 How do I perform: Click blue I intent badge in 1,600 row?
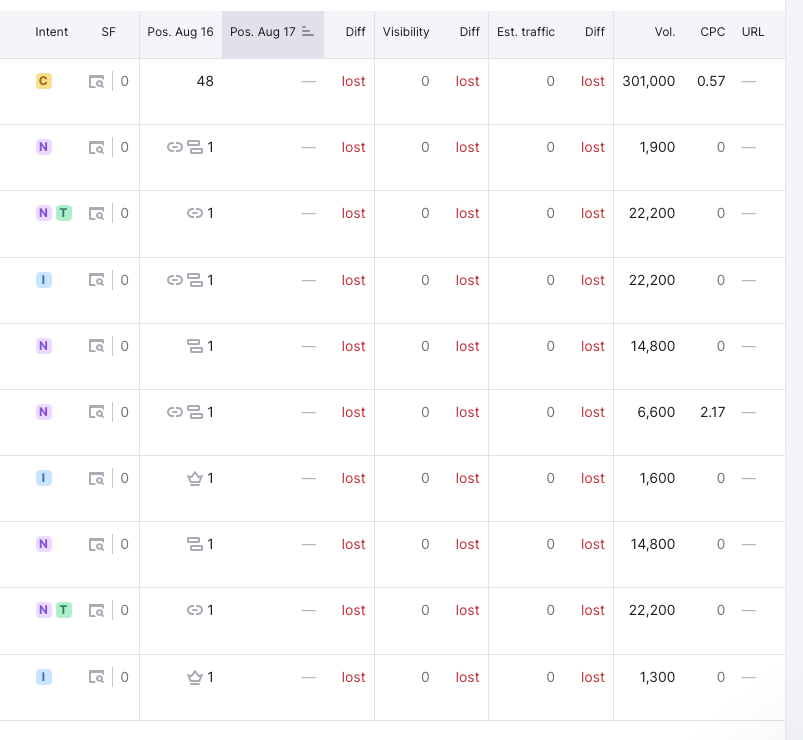click(x=44, y=478)
